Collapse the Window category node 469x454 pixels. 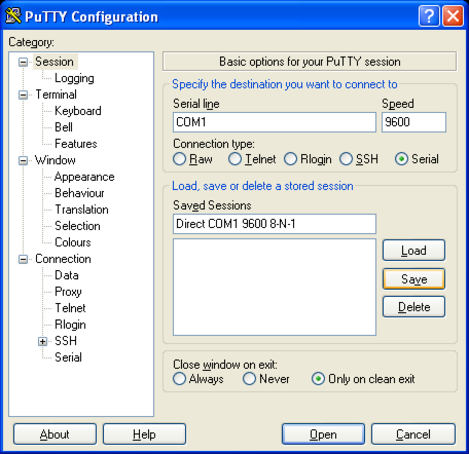tap(23, 161)
